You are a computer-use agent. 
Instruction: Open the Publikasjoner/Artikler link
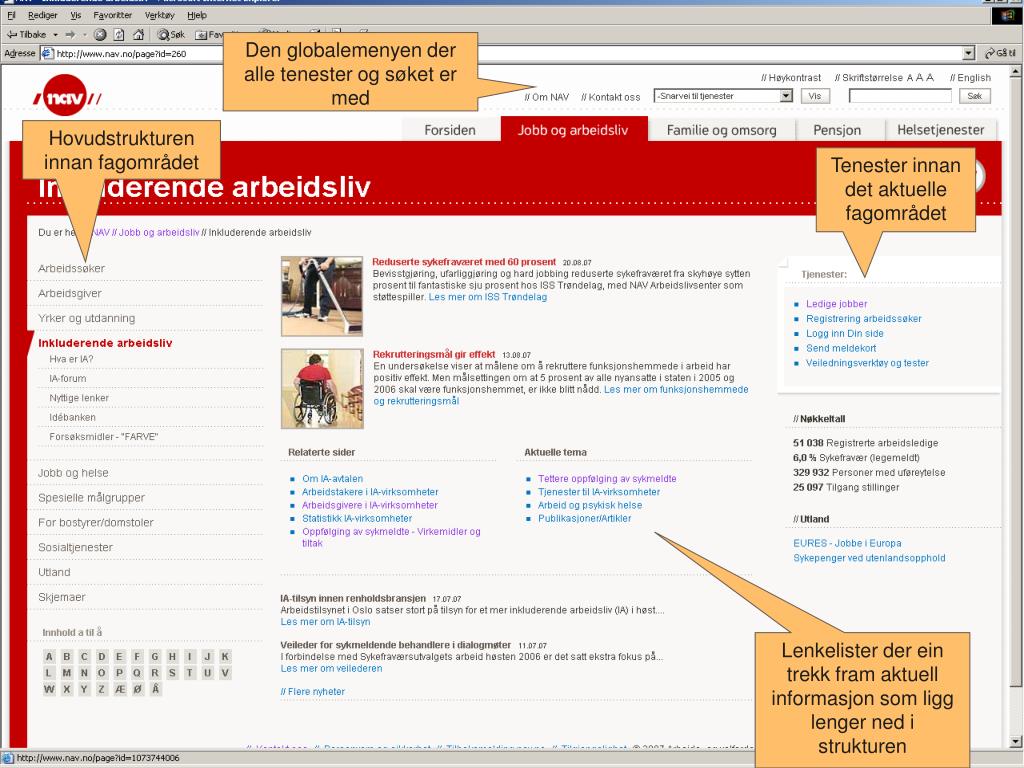[584, 519]
